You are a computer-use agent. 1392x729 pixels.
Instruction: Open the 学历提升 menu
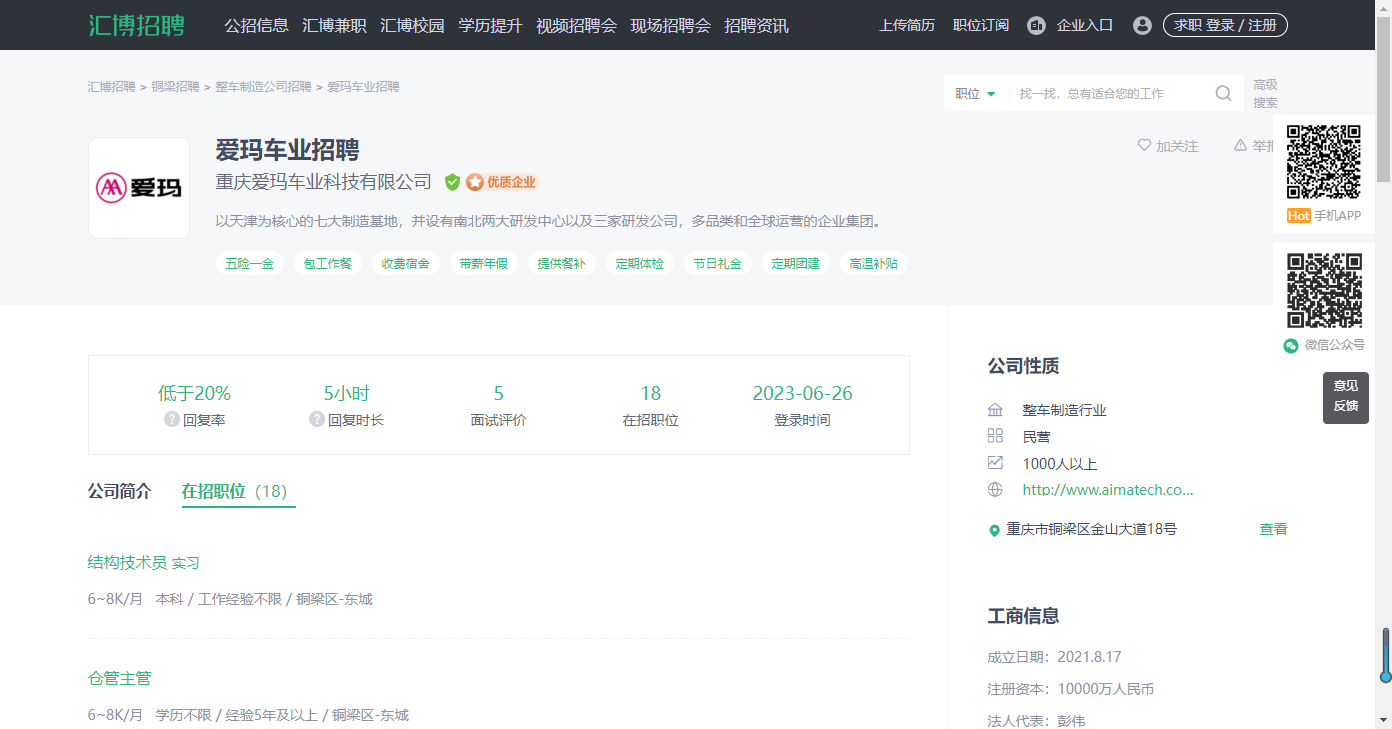[x=490, y=25]
